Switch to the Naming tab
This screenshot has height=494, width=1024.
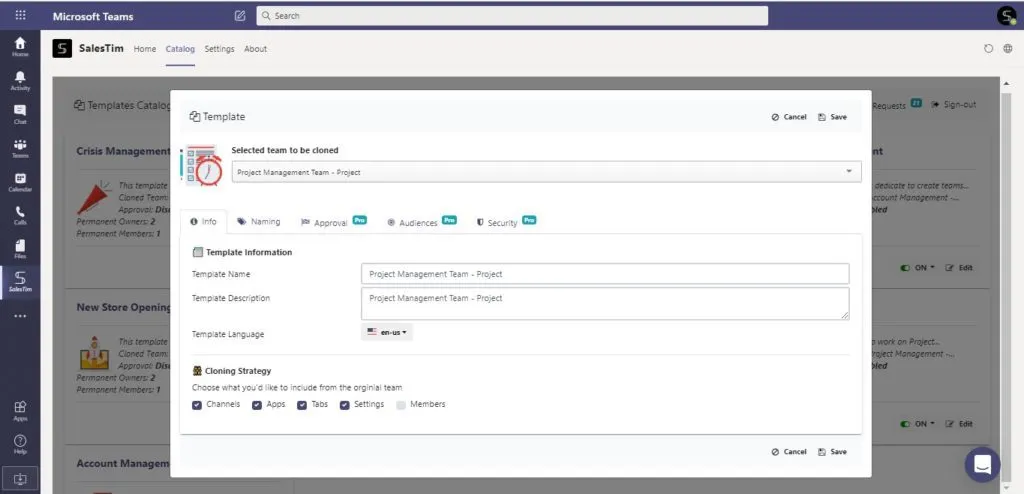[x=259, y=222]
